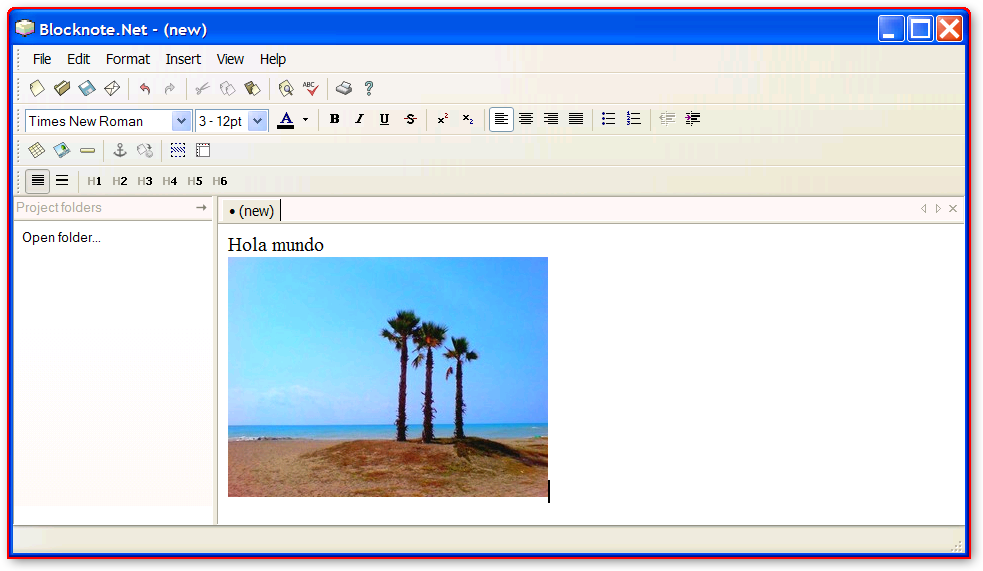Expand the Times New Roman font dropdown

(x=181, y=121)
